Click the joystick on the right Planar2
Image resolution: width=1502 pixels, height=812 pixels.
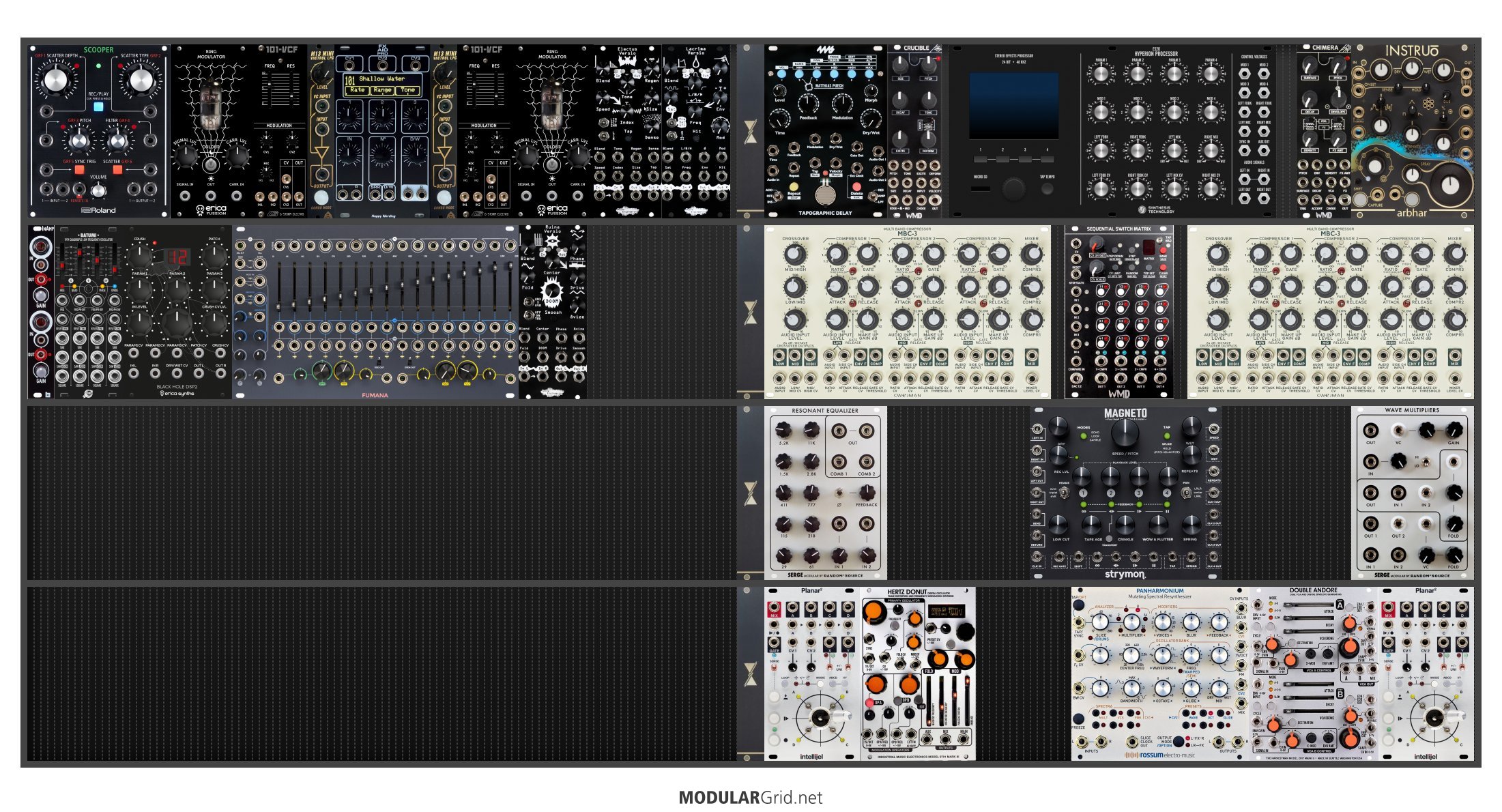[1434, 718]
